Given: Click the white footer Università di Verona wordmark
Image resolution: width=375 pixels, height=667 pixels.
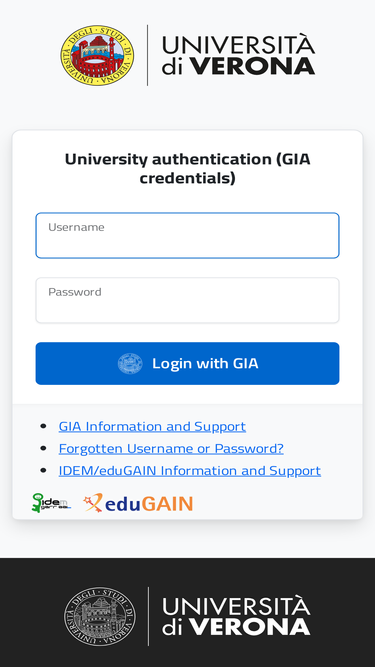Looking at the screenshot, I should point(236,616).
